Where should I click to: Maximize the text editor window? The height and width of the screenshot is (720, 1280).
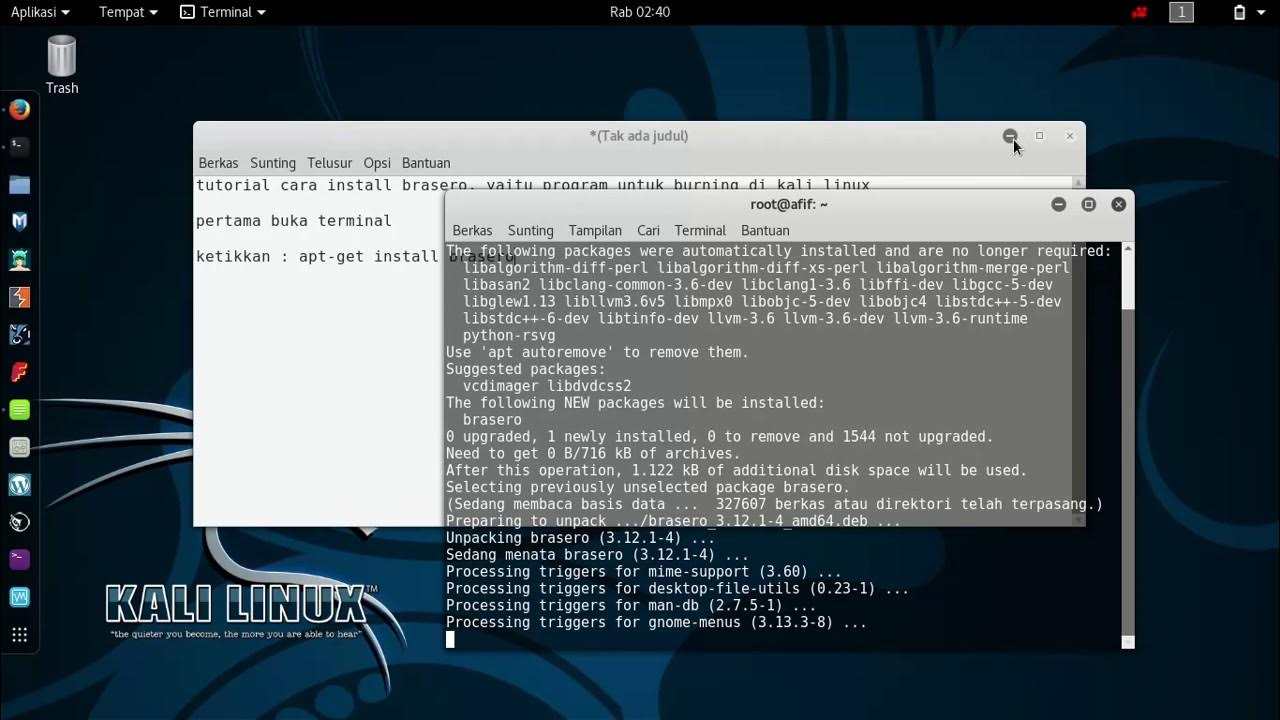point(1039,136)
